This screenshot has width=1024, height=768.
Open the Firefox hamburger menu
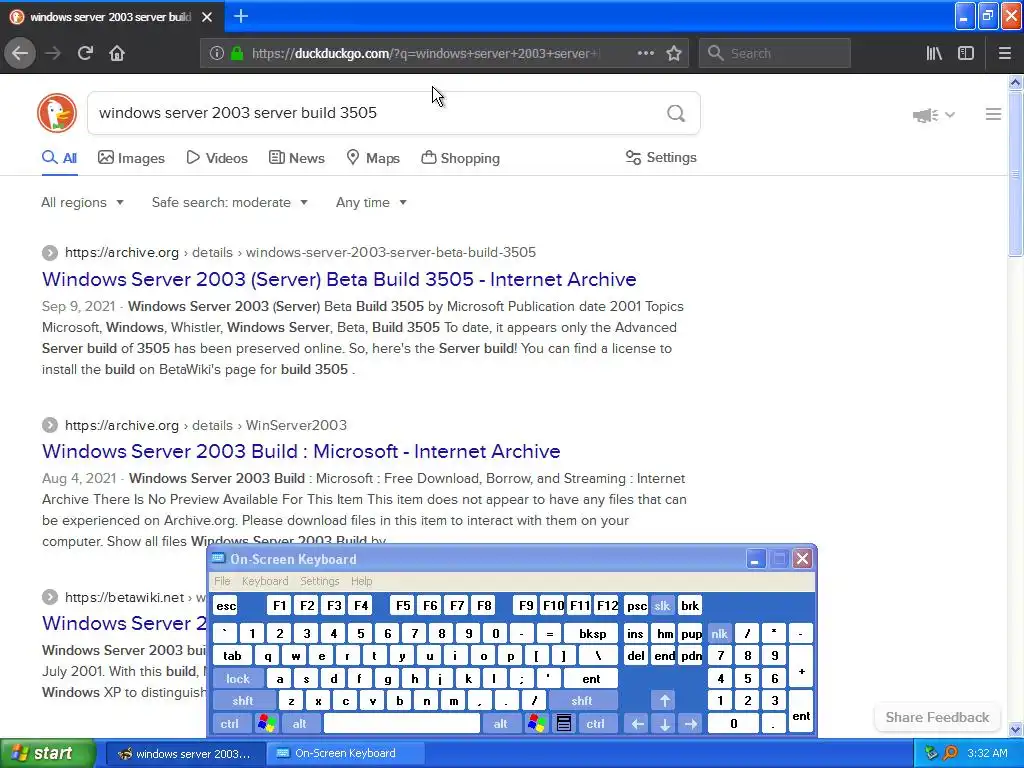(x=1004, y=53)
